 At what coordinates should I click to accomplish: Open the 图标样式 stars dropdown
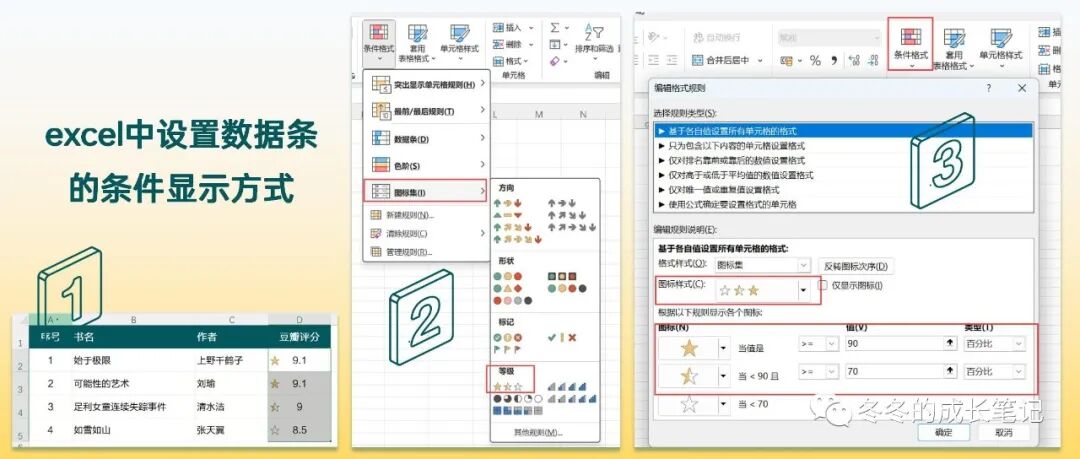coord(803,291)
